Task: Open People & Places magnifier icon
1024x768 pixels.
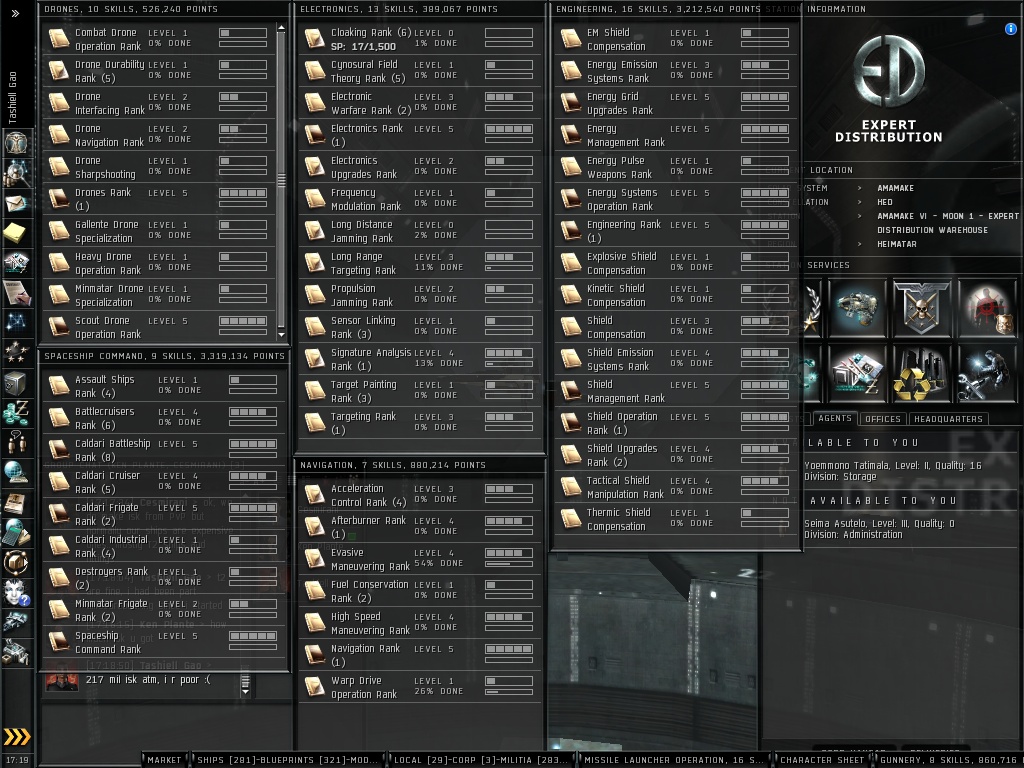Action: coord(16,173)
